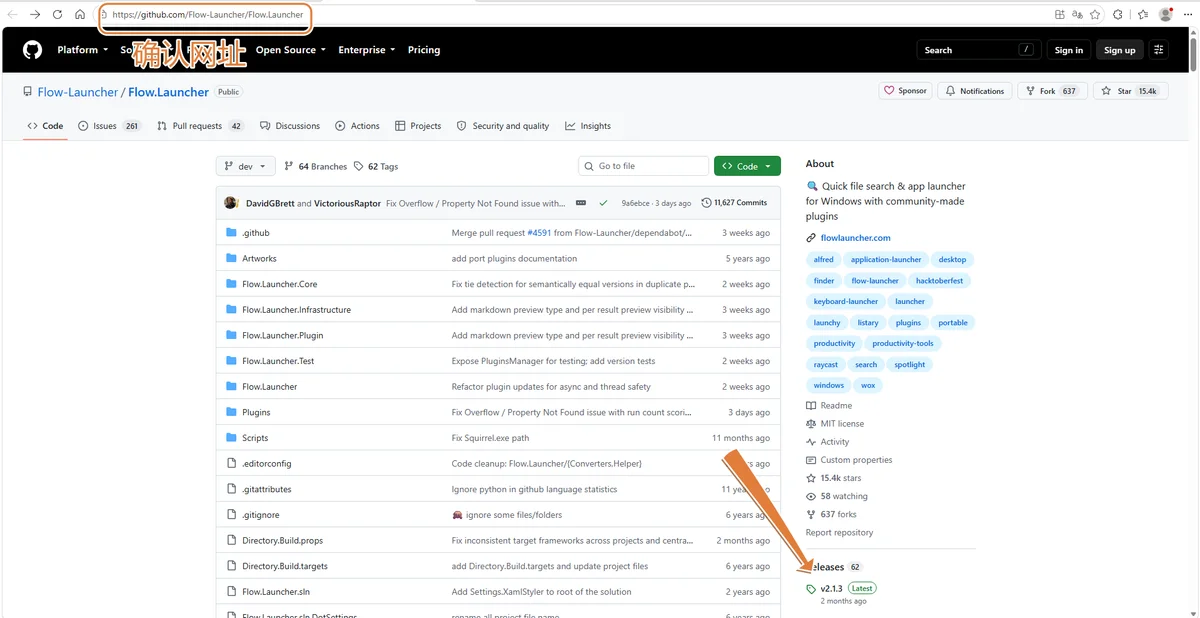Select the Code tab
Screen dimensions: 1200x618
point(45,126)
